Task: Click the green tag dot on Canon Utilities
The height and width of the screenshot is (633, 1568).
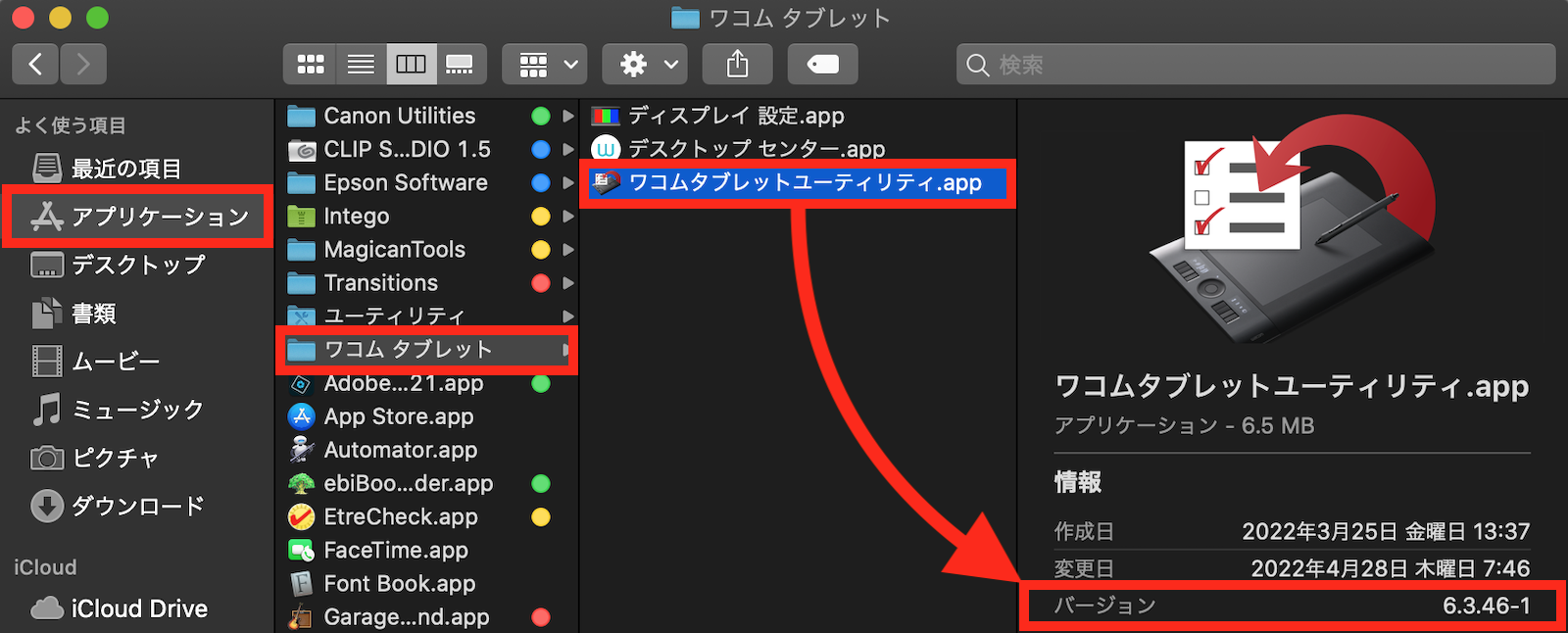Action: [x=540, y=116]
